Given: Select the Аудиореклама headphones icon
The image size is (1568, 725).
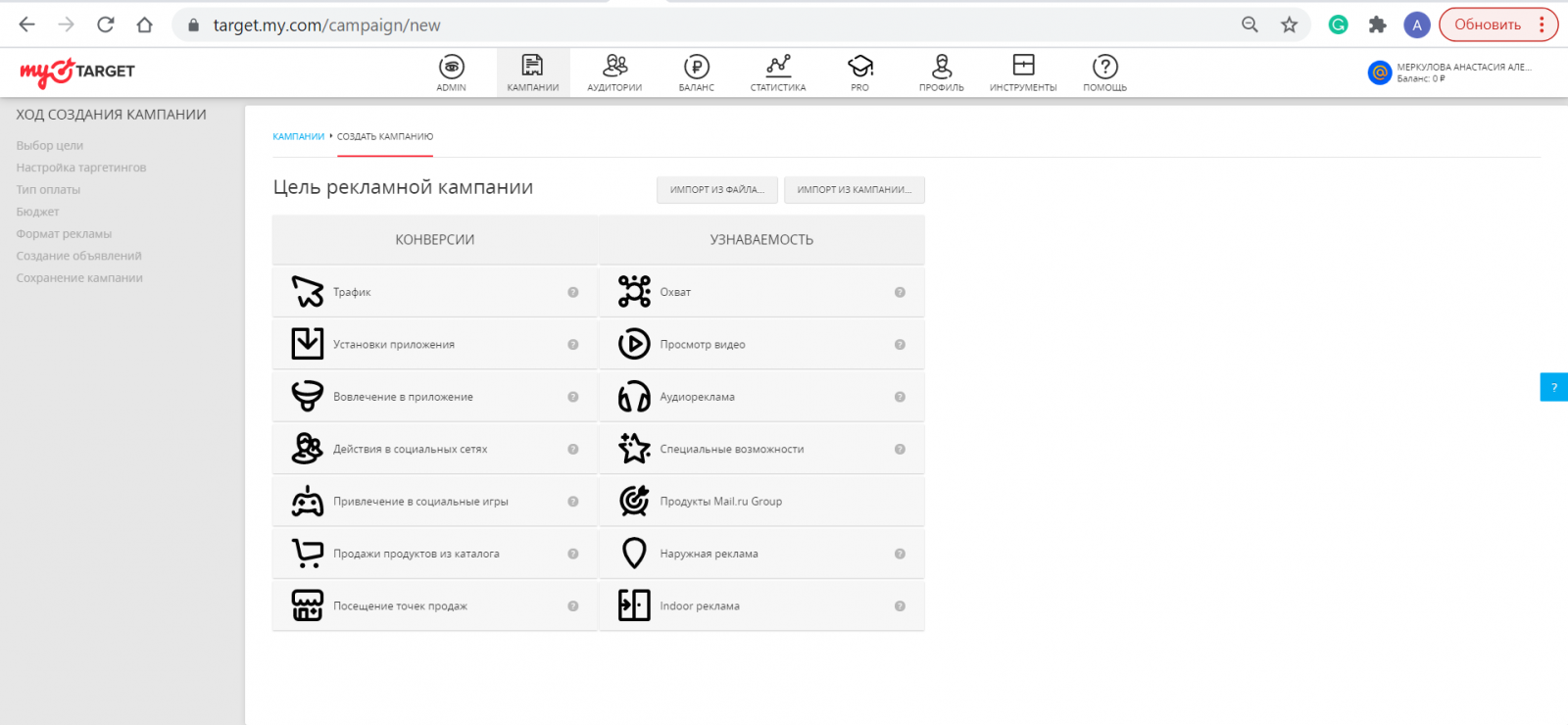Looking at the screenshot, I should 634,397.
